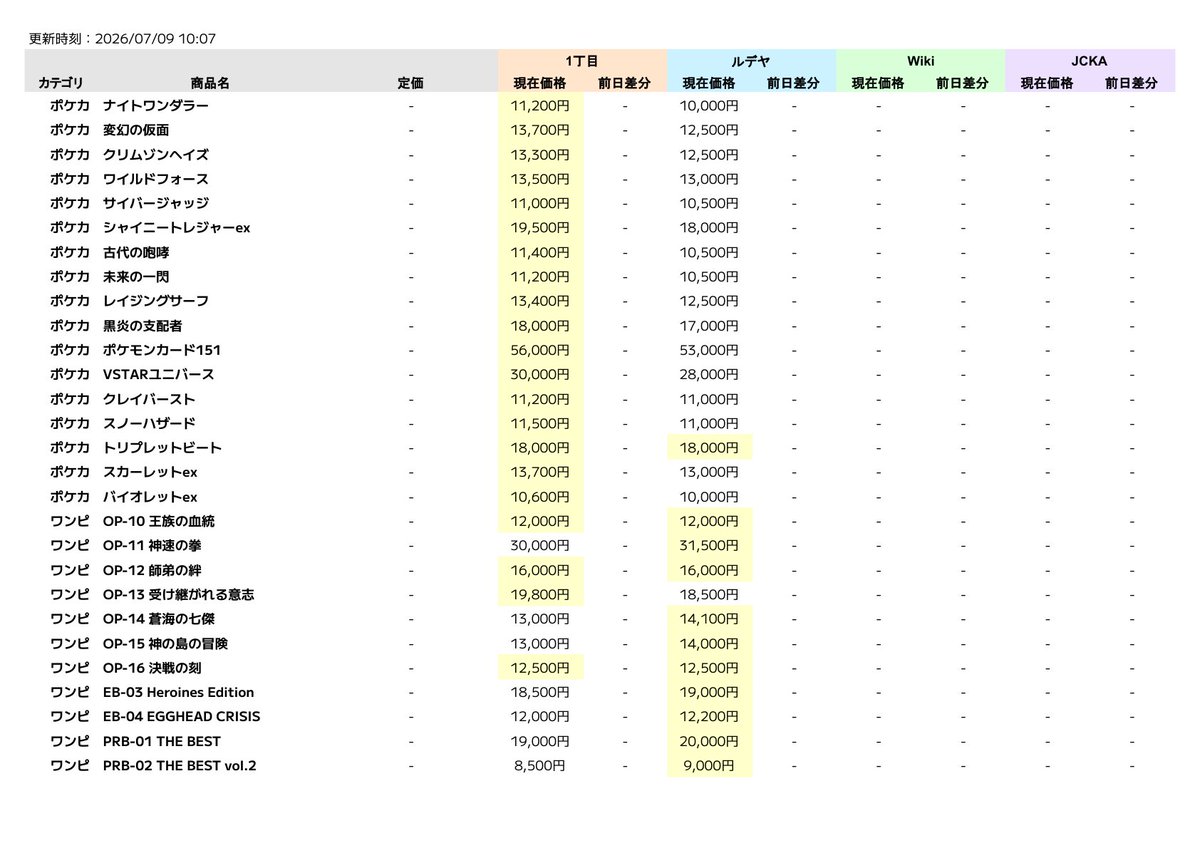Click the 10,600円 price for バイオレットex
Viewport: 1200px width, 848px height.
coord(541,497)
